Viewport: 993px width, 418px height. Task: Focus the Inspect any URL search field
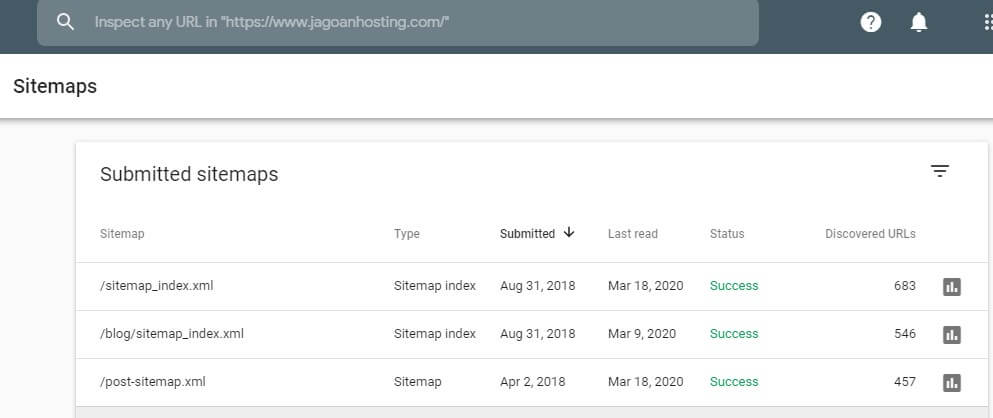pyautogui.click(x=398, y=22)
